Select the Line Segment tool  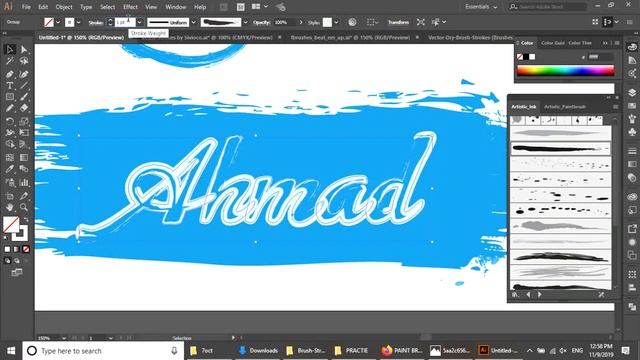(x=24, y=86)
